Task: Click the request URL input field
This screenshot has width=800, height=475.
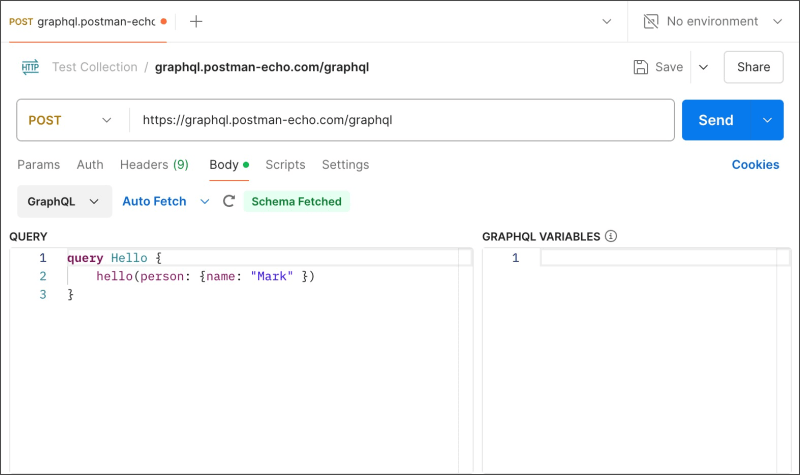Action: point(402,120)
